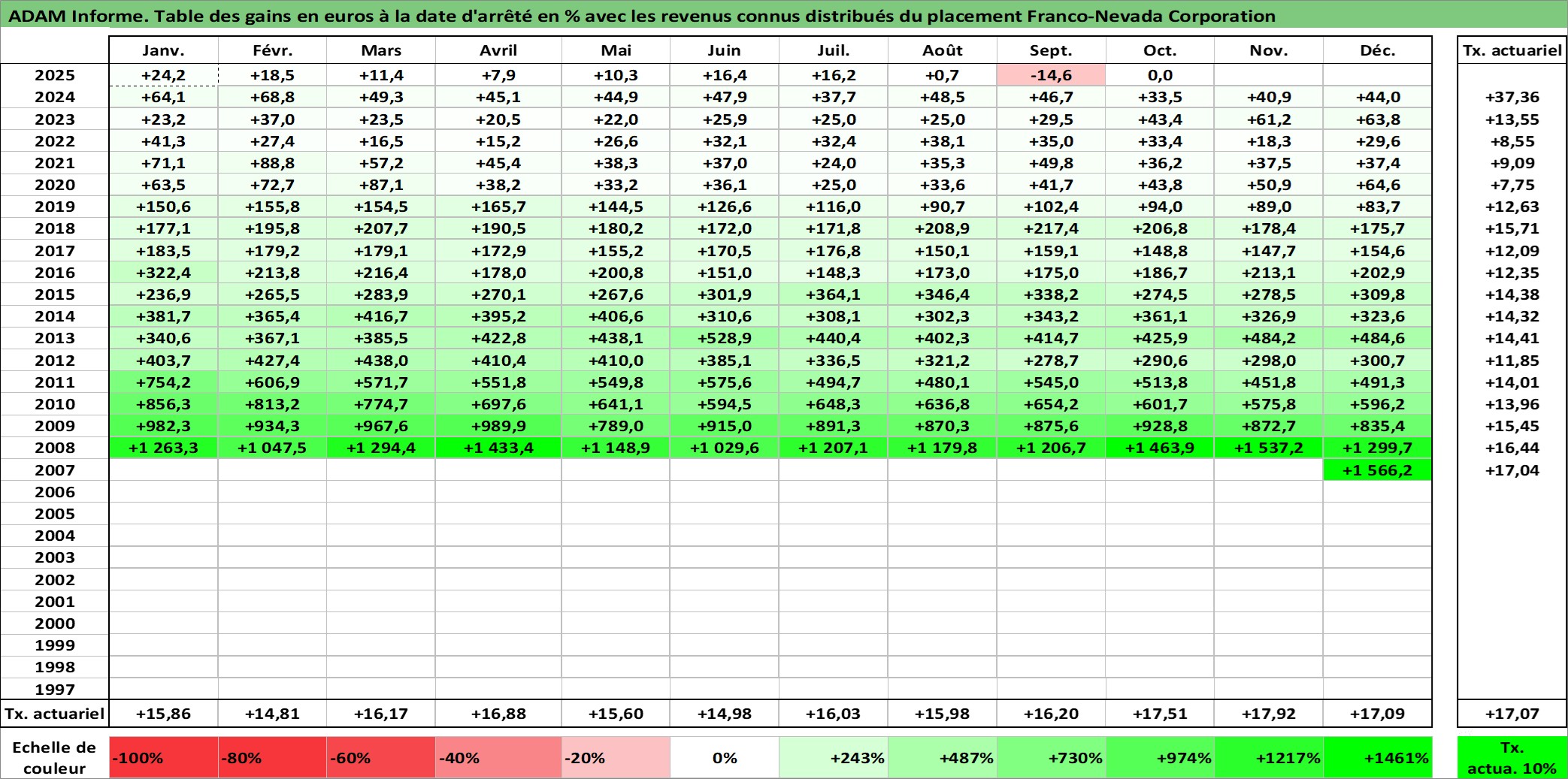Click the +14,98 bottom-row cell

click(724, 714)
